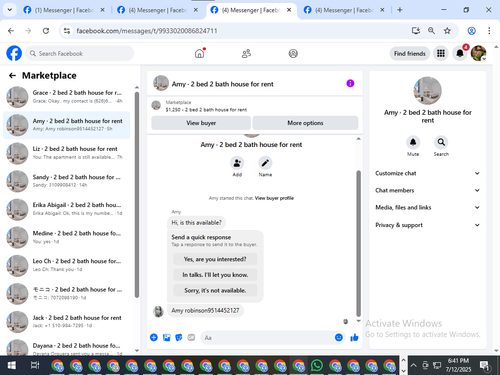Go back from Marketplace chats list
Viewport: 500px width, 375px height.
tap(12, 76)
